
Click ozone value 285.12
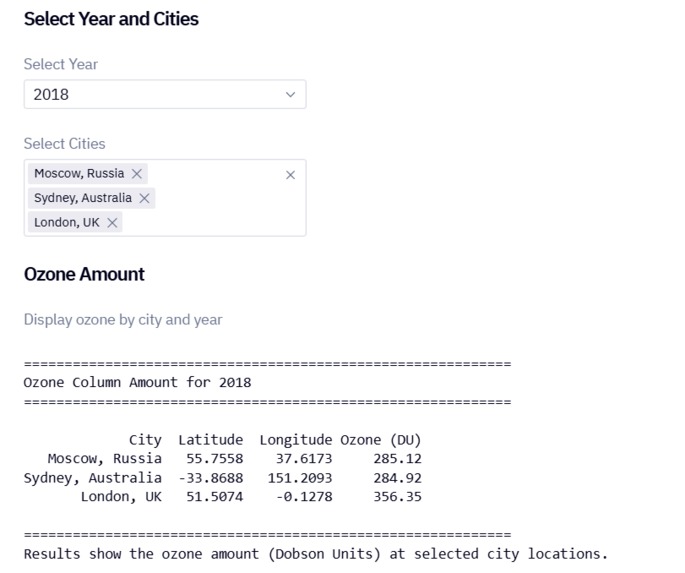pyautogui.click(x=397, y=459)
